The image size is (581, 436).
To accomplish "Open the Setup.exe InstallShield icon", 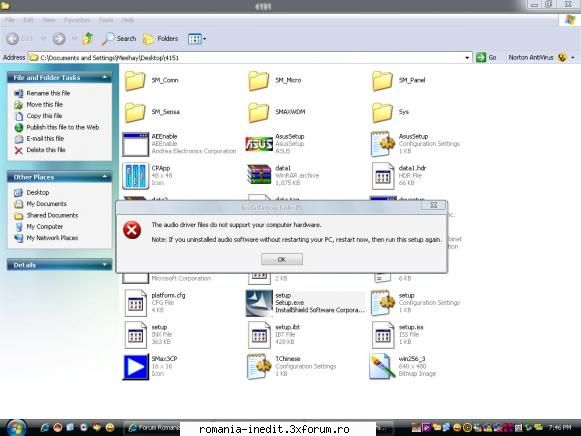I will point(259,303).
